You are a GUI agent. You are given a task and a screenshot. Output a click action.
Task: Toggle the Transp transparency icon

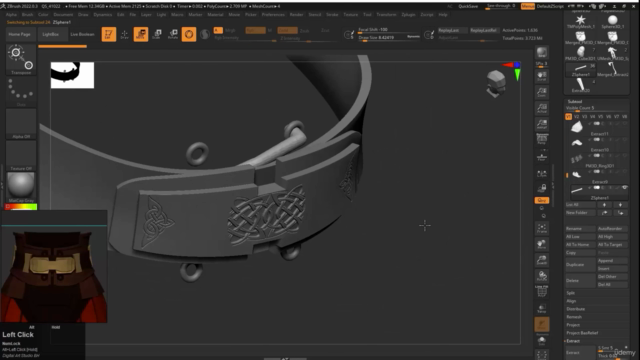click(x=542, y=309)
